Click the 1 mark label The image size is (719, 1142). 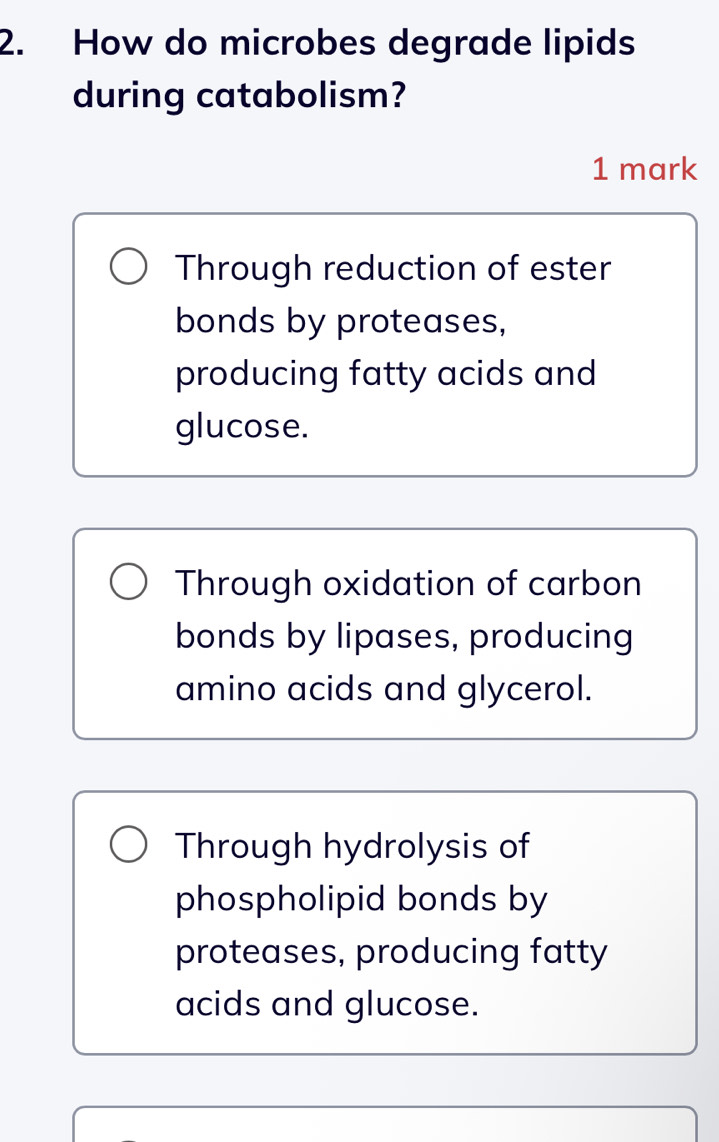[x=644, y=169]
